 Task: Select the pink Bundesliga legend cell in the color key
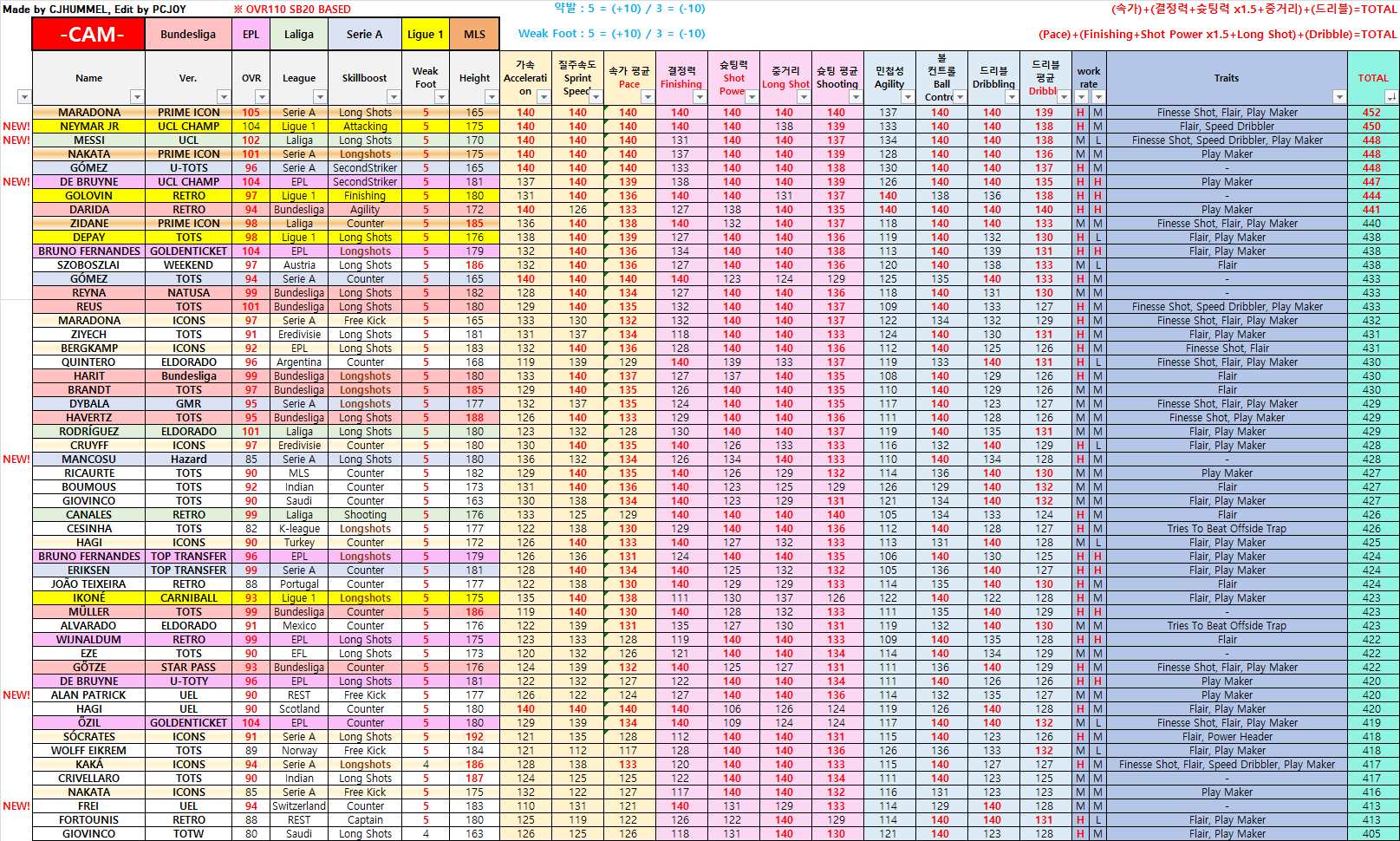(x=188, y=35)
